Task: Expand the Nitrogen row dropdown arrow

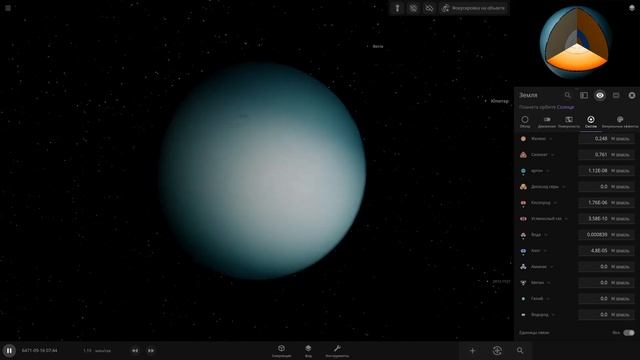Action: [545, 251]
